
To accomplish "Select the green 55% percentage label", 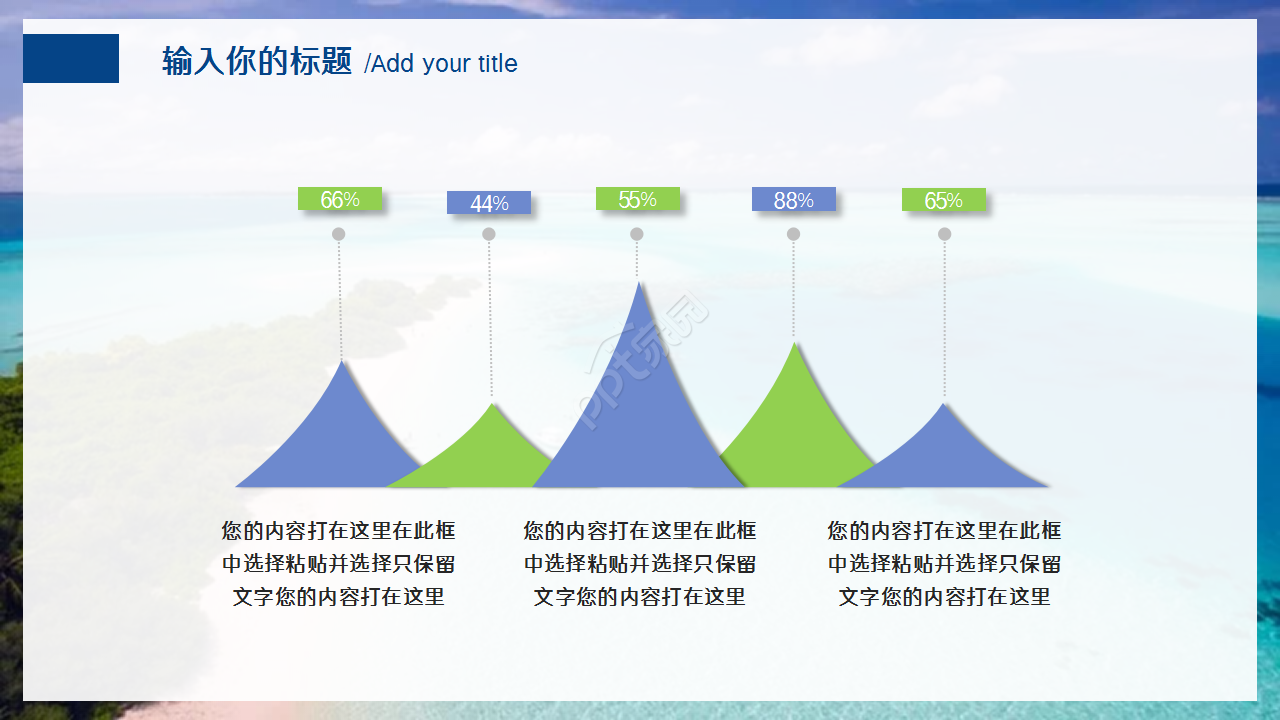I will click(638, 199).
